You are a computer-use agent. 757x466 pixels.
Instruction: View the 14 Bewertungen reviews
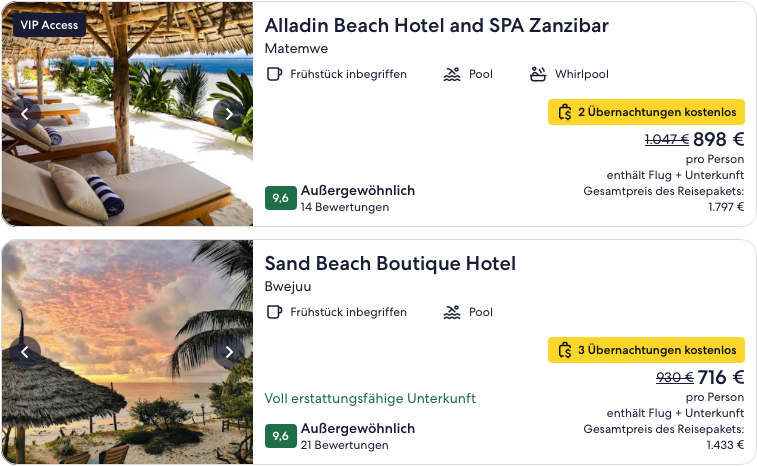(344, 207)
